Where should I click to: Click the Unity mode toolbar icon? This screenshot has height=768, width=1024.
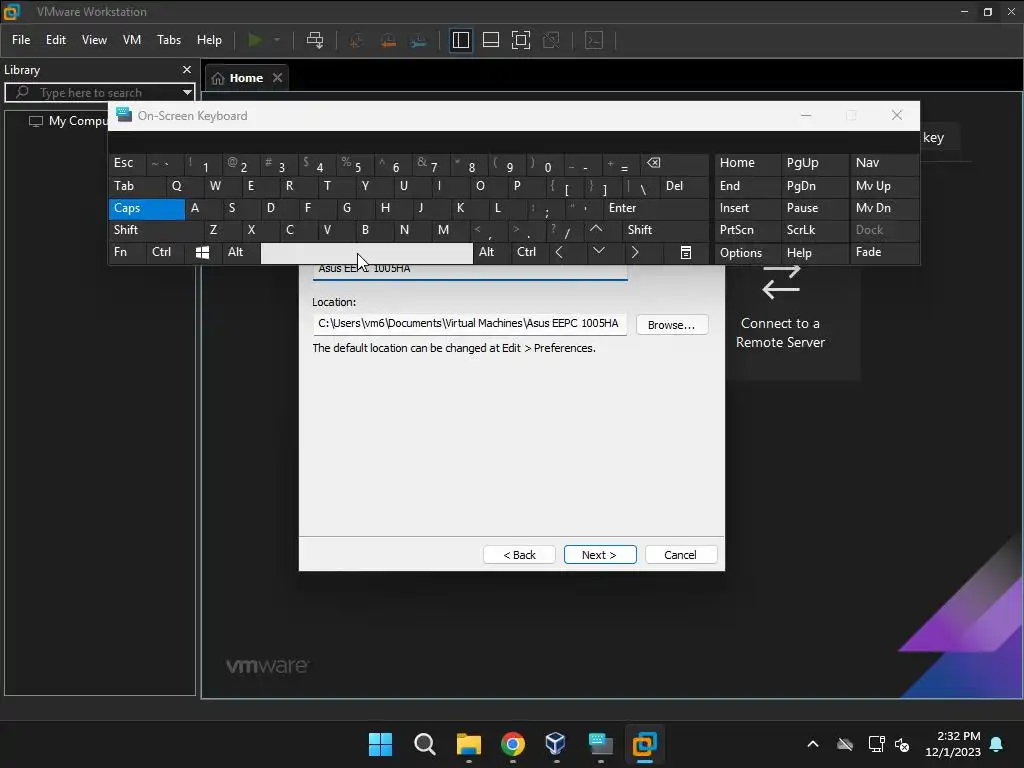[x=551, y=40]
